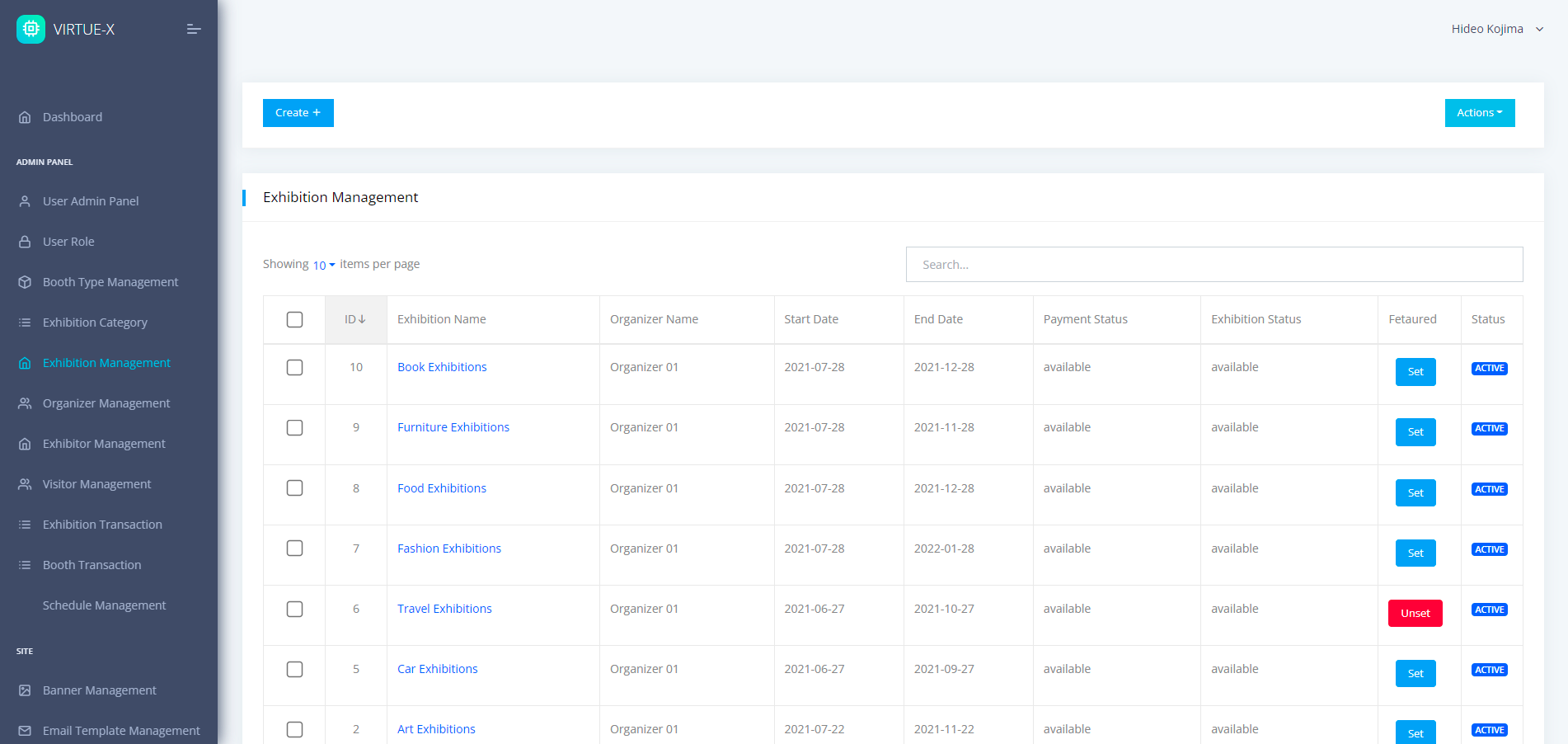Open Exhibition Transaction in the sidebar
This screenshot has width=1568, height=744.
(x=102, y=525)
